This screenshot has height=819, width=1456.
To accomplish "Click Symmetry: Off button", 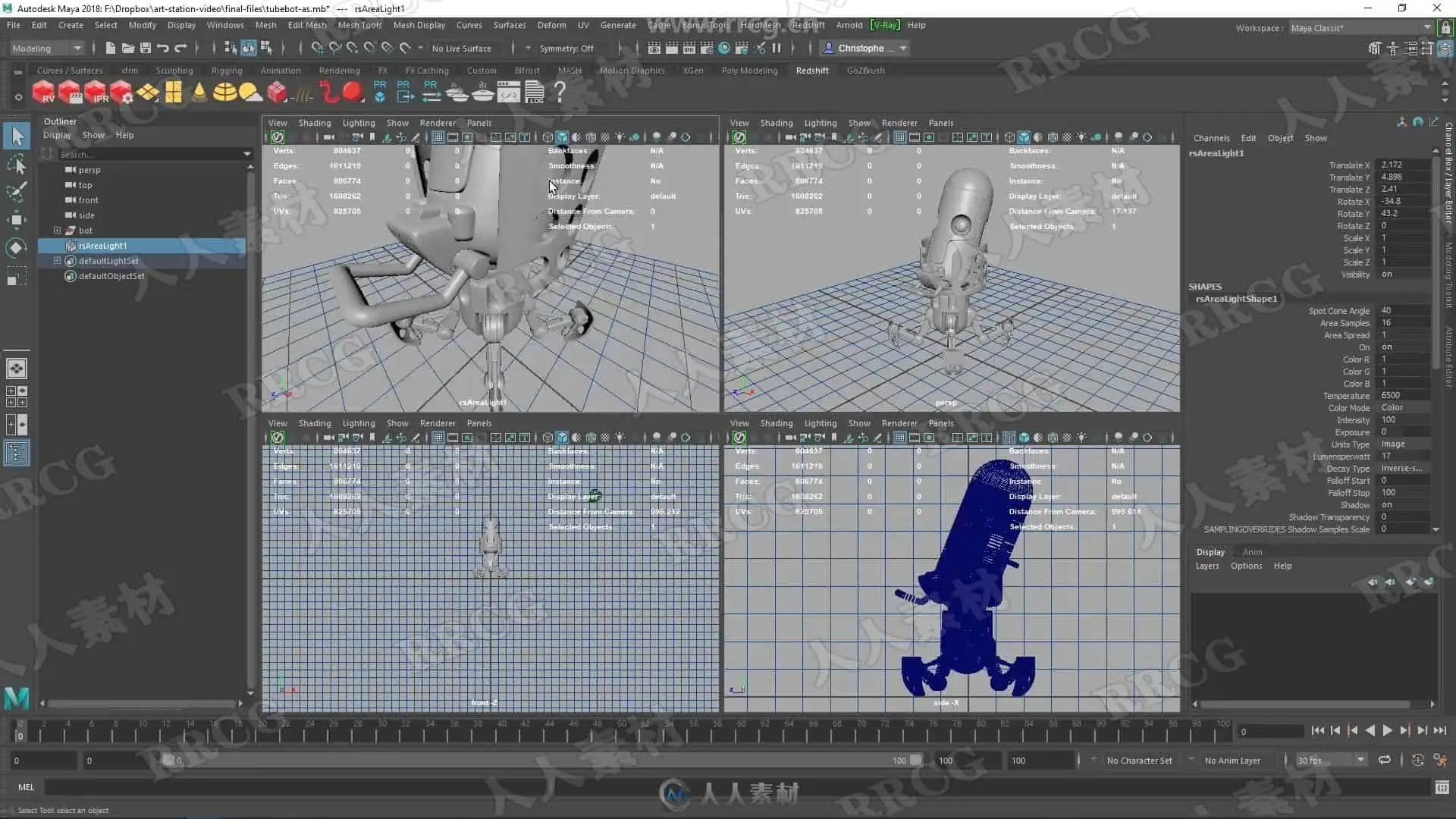I will tap(566, 48).
